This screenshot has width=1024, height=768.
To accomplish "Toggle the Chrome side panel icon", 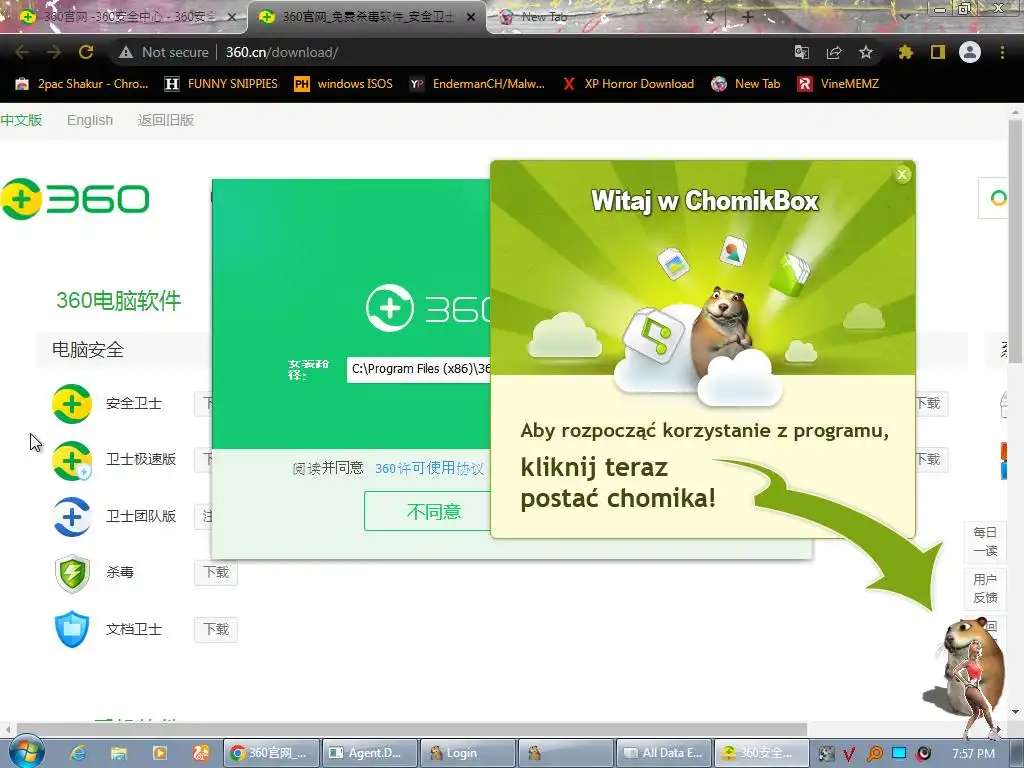I will point(938,52).
